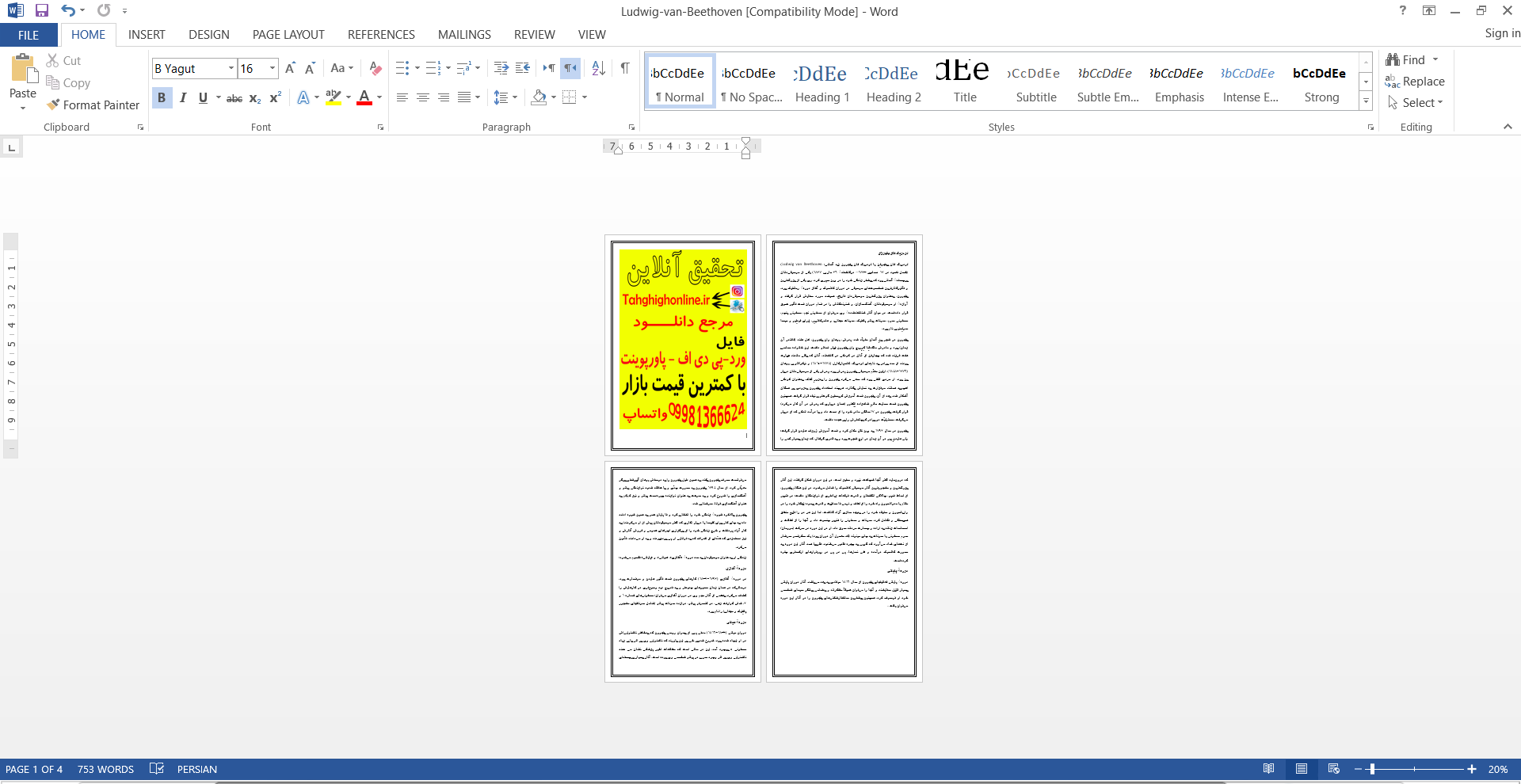Apply yellow text highlight color
Screen dimensions: 1521x784
(334, 98)
